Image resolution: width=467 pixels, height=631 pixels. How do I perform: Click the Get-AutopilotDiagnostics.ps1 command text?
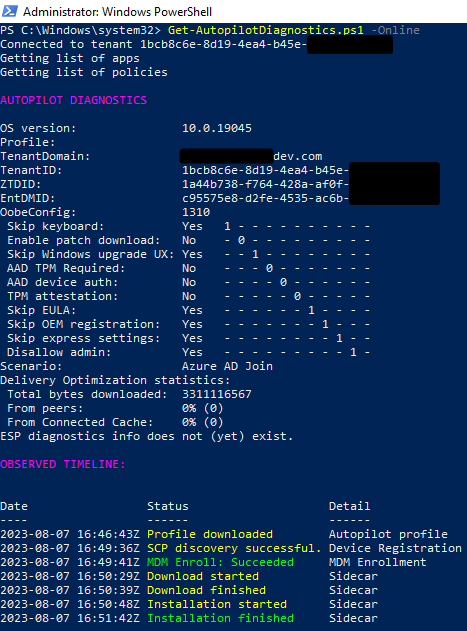[266, 30]
